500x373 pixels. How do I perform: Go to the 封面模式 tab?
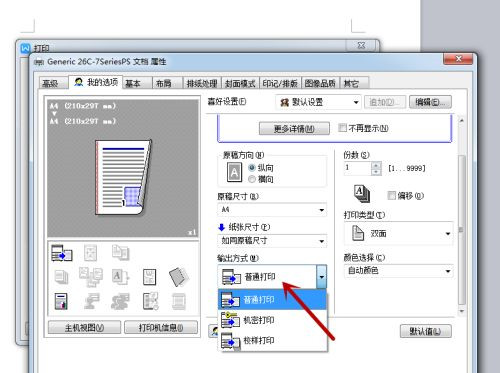(240, 83)
